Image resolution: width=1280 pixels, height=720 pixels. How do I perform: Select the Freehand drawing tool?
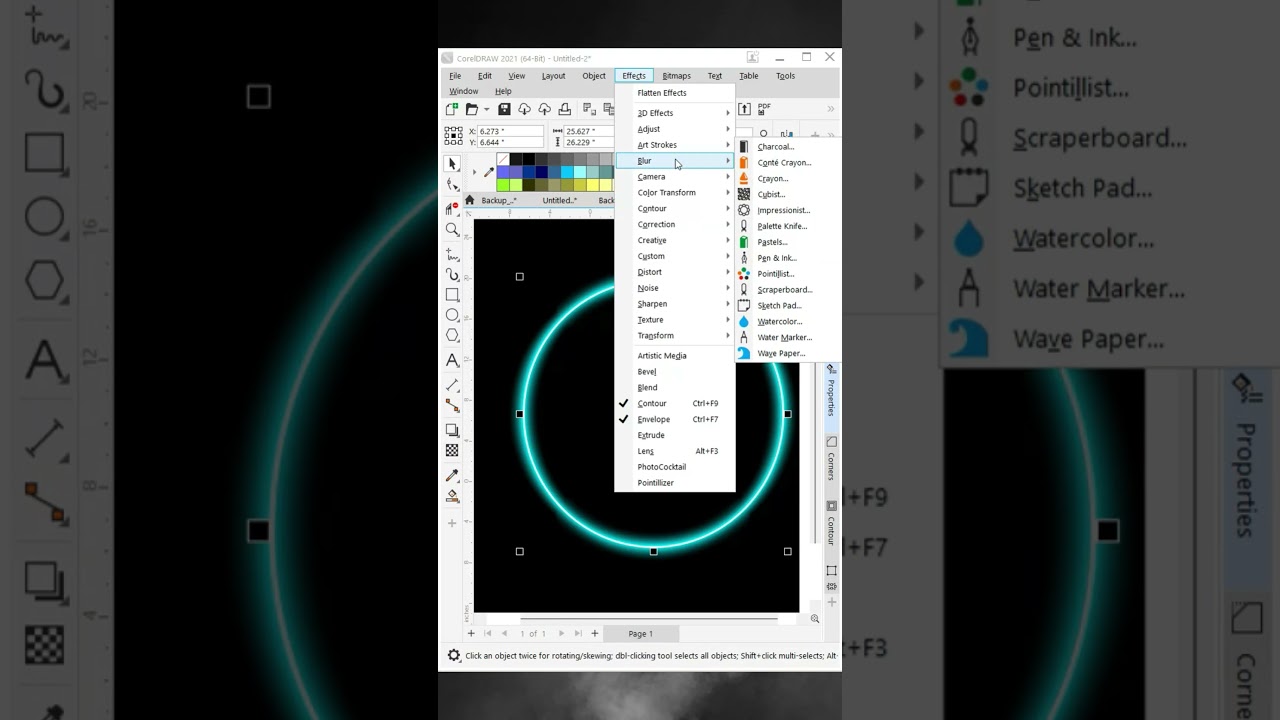click(x=452, y=253)
